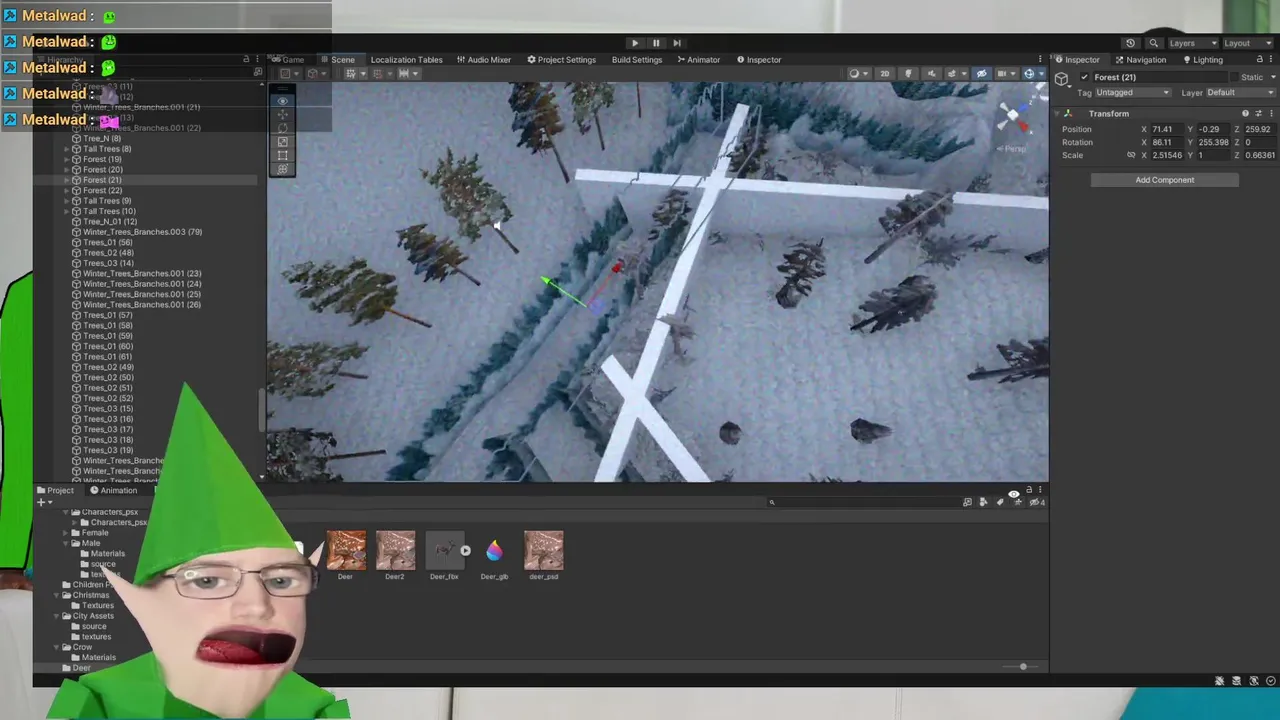Select the Scale tool in the scene overlay
This screenshot has width=1280, height=720.
coord(283,142)
